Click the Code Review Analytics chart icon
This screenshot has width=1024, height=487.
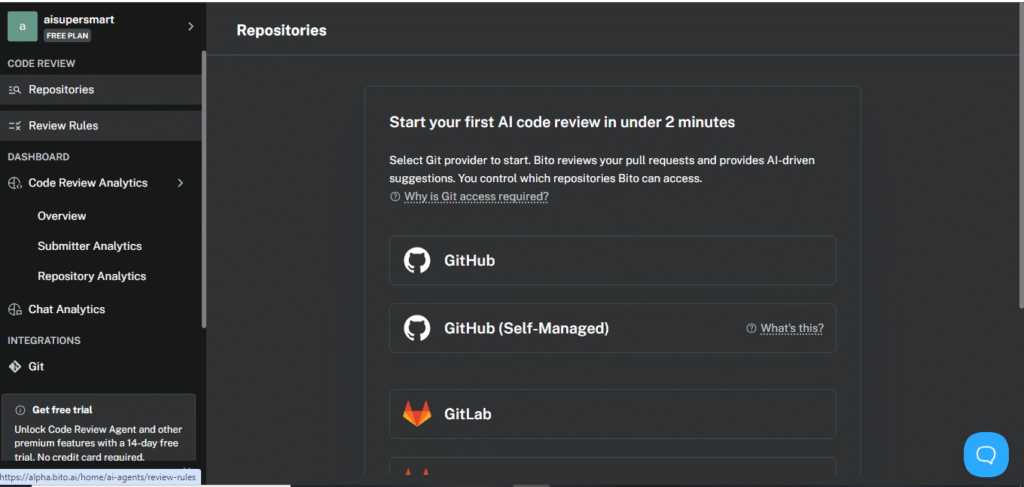pyautogui.click(x=15, y=183)
